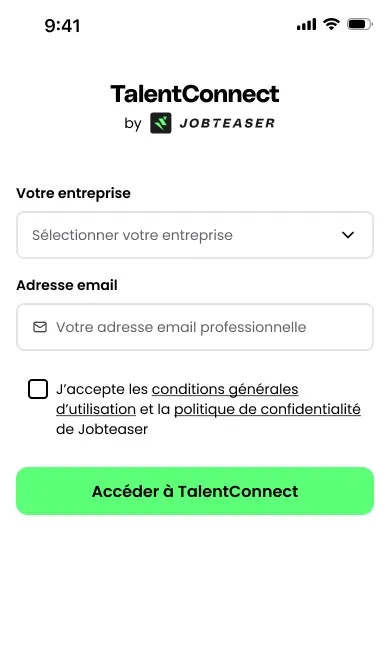Expand the company dropdown chevron
Viewport: 390px width, 649px height.
(x=348, y=235)
